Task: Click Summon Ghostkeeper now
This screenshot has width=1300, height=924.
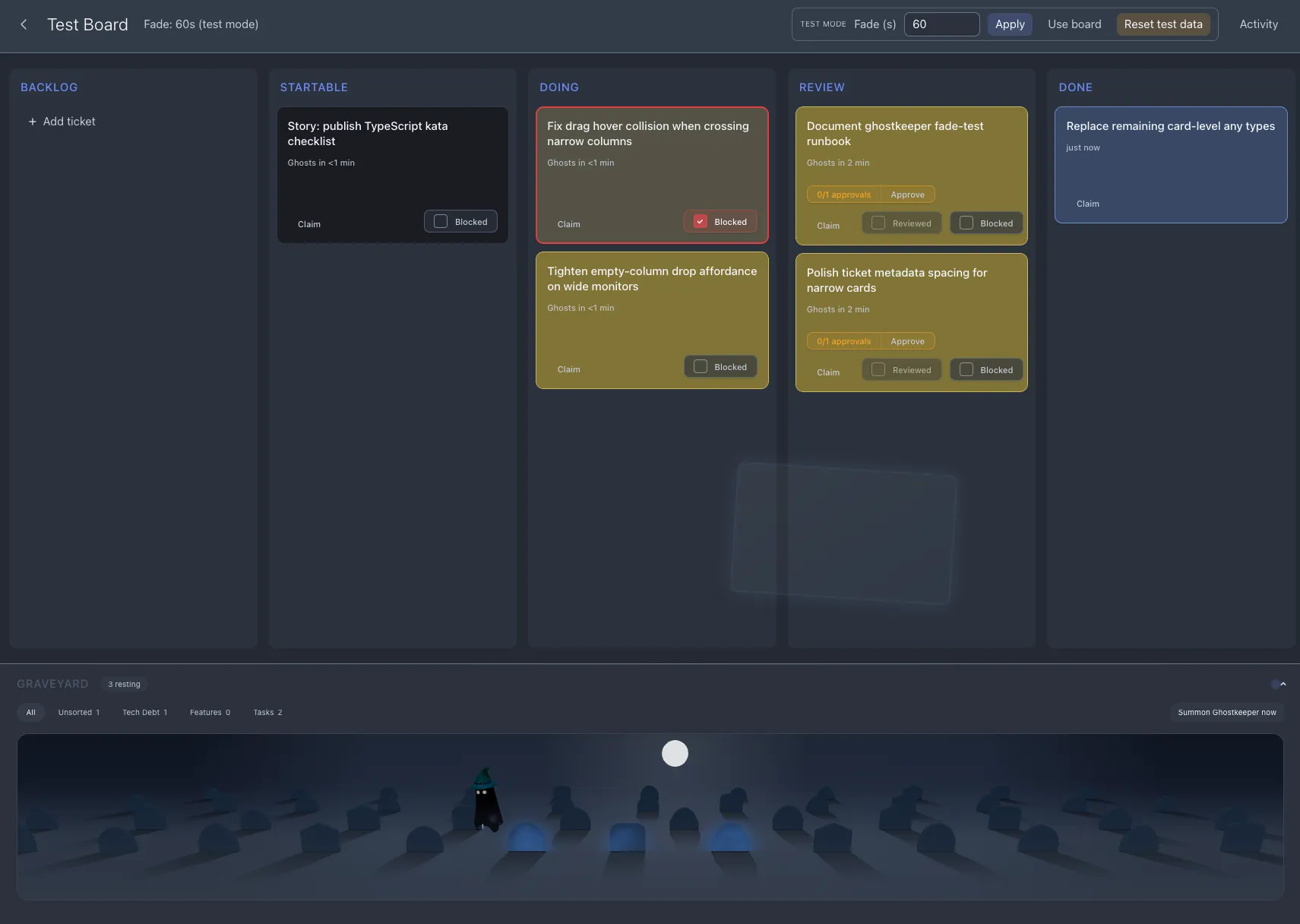Action: pos(1227,713)
